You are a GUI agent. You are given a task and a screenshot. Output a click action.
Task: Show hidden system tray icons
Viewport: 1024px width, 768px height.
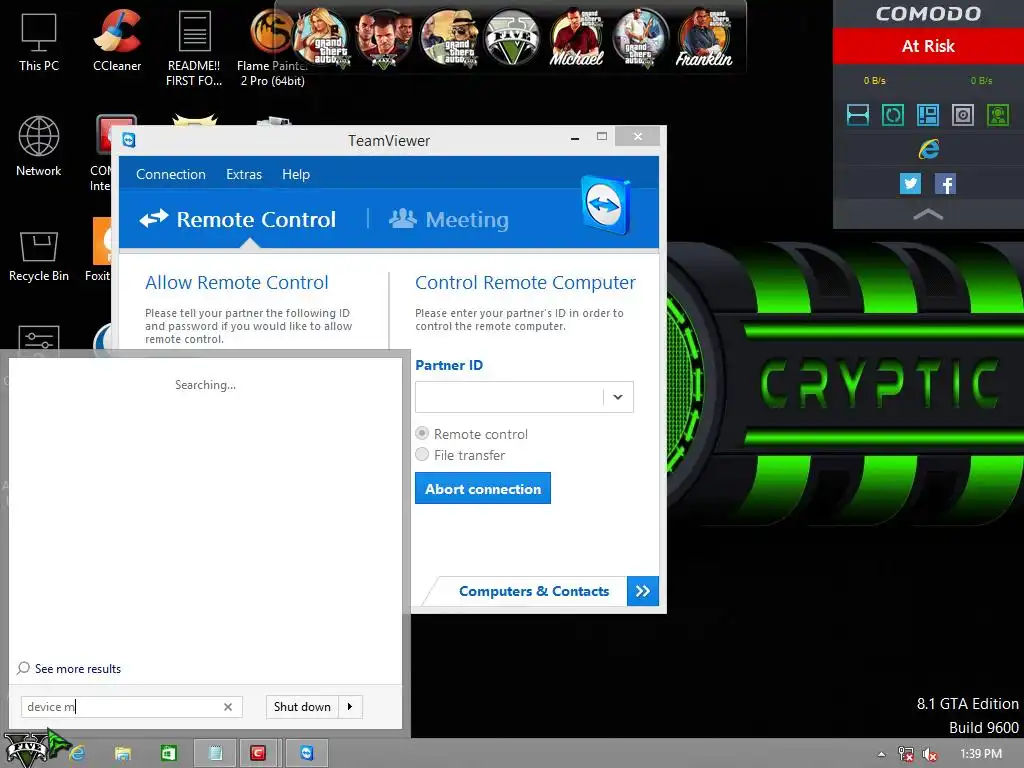coord(881,754)
